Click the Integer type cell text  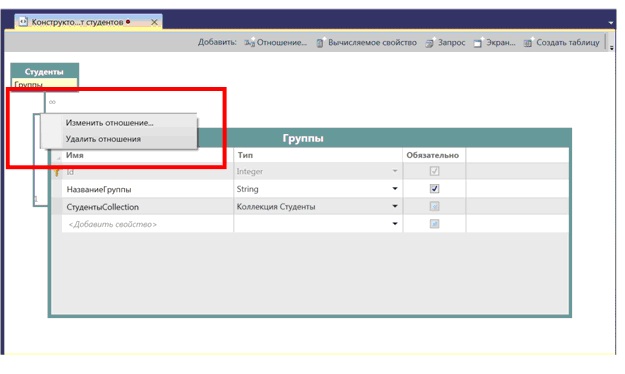point(250,171)
